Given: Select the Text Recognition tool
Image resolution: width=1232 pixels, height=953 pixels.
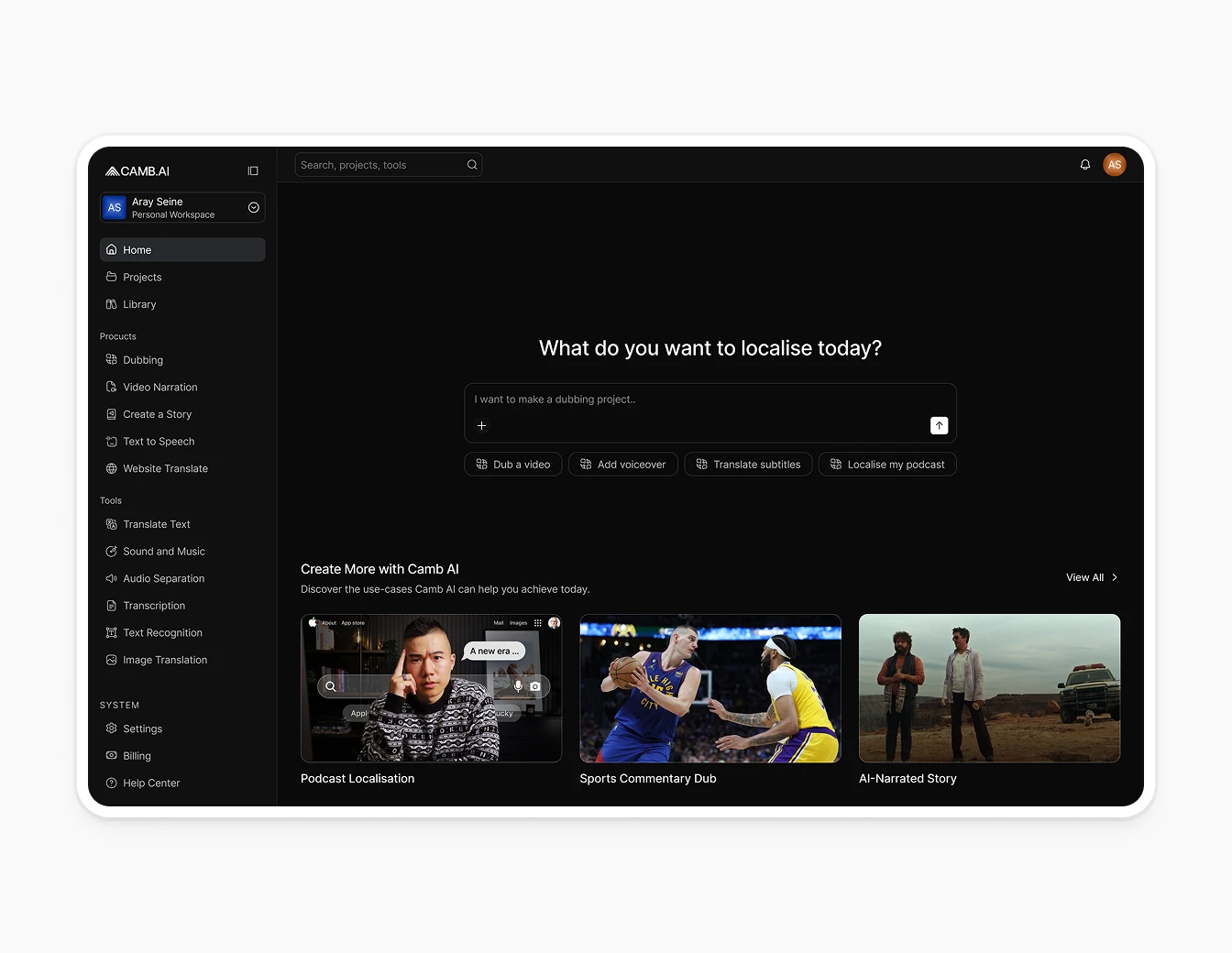Looking at the screenshot, I should click(x=162, y=632).
